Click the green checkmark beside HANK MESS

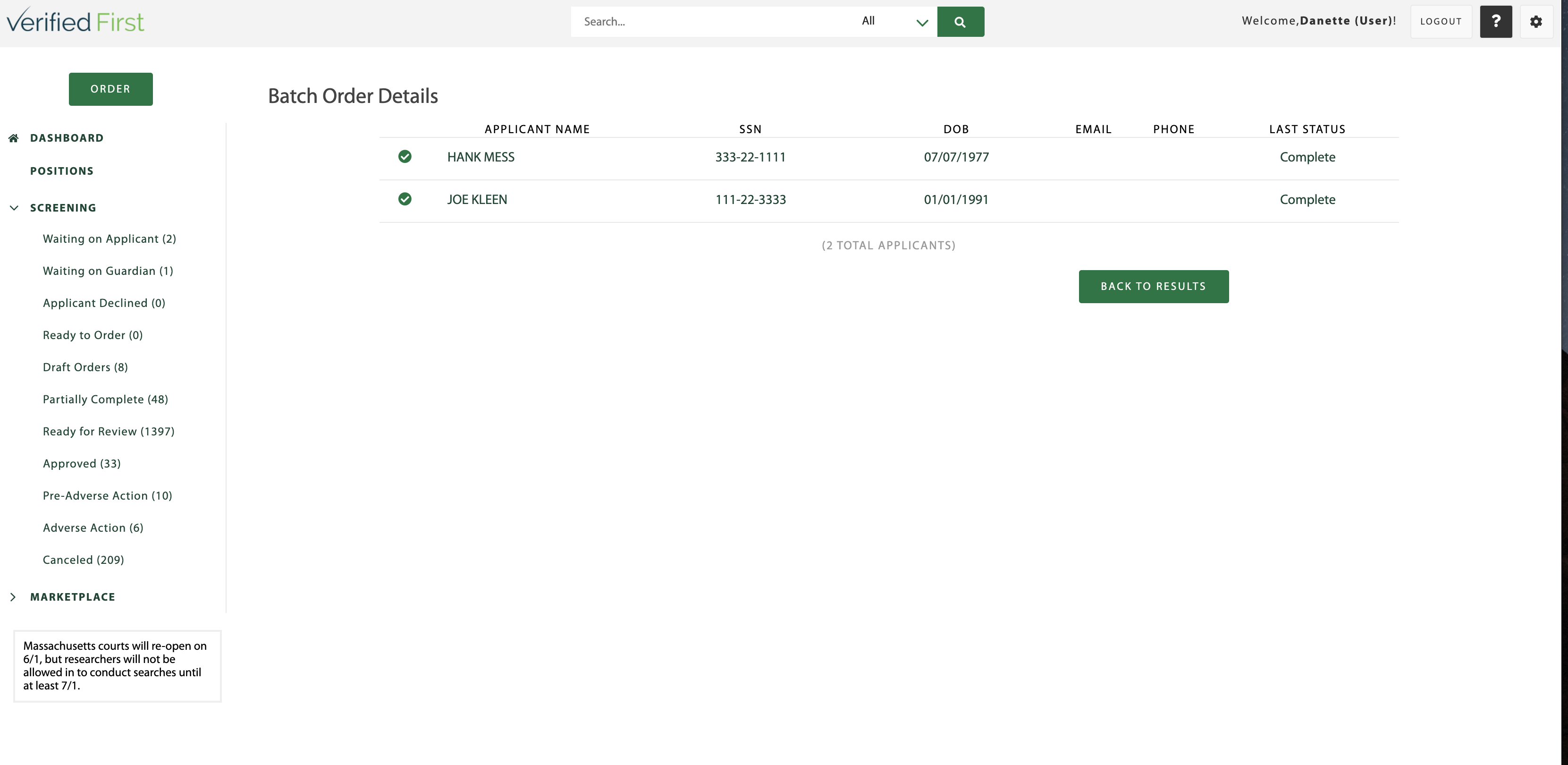405,156
